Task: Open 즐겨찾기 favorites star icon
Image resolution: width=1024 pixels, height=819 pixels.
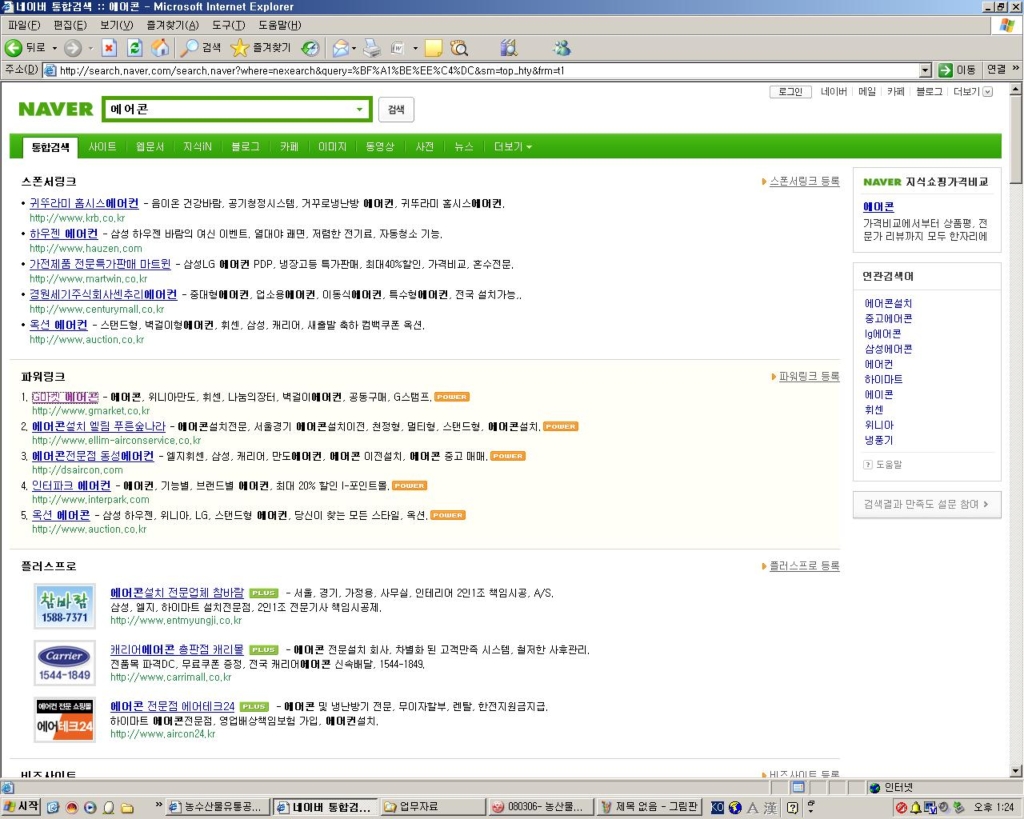Action: pos(261,48)
